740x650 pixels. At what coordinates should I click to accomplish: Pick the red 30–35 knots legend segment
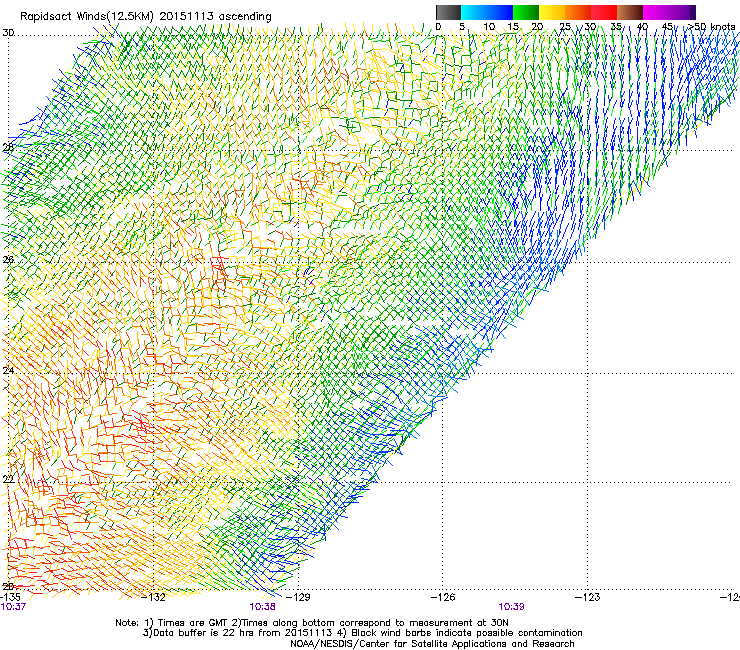pos(604,12)
